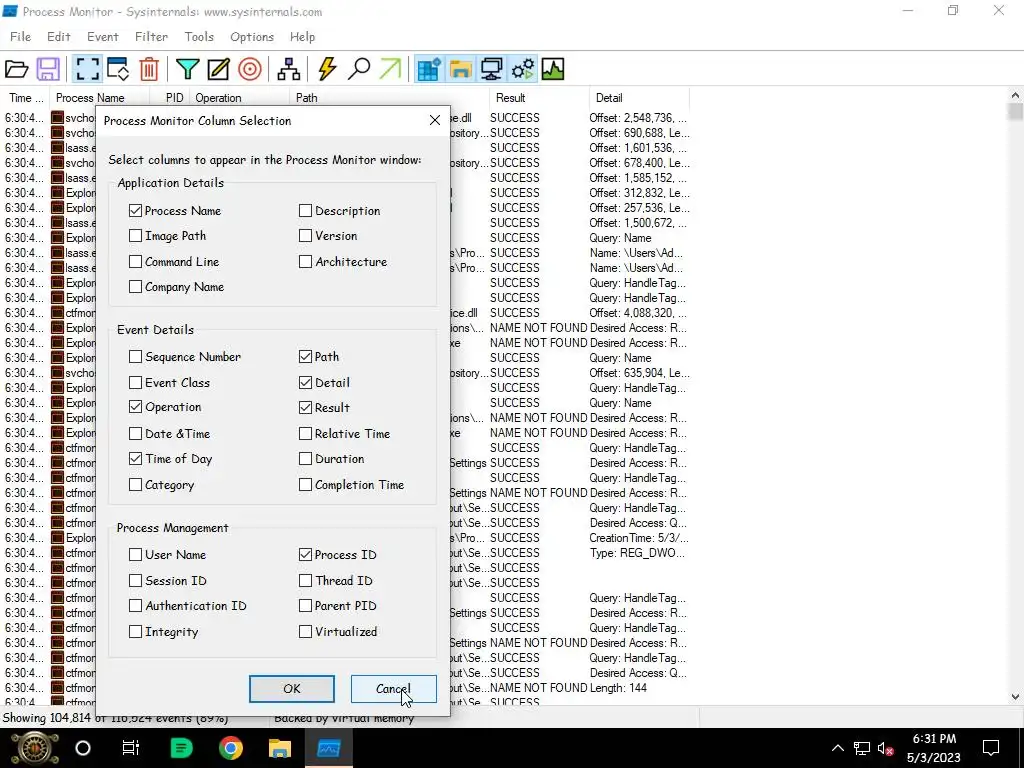The image size is (1024, 768).
Task: Toggle Show File System Activity icon
Action: click(460, 69)
